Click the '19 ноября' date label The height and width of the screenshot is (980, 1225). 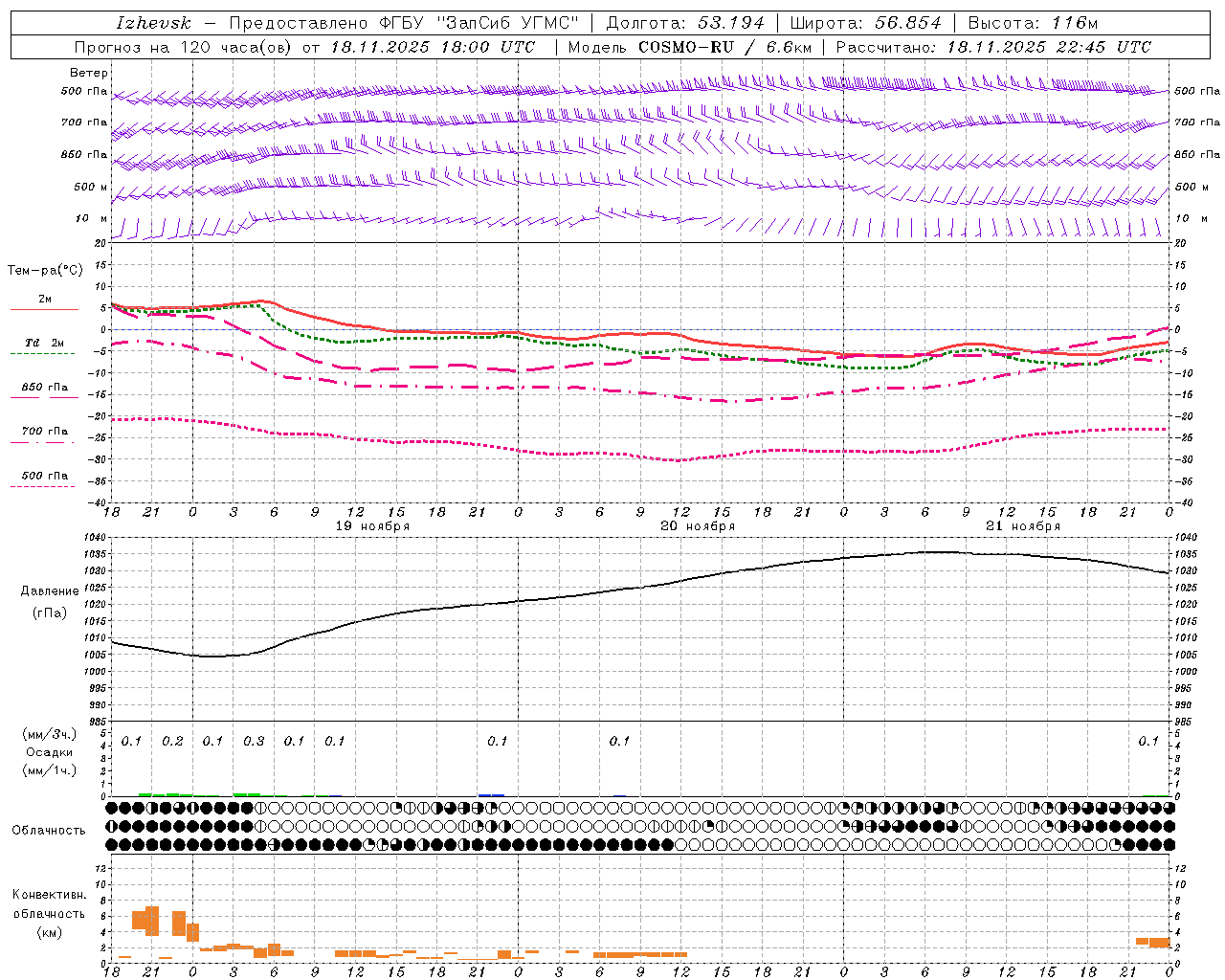[x=372, y=526]
